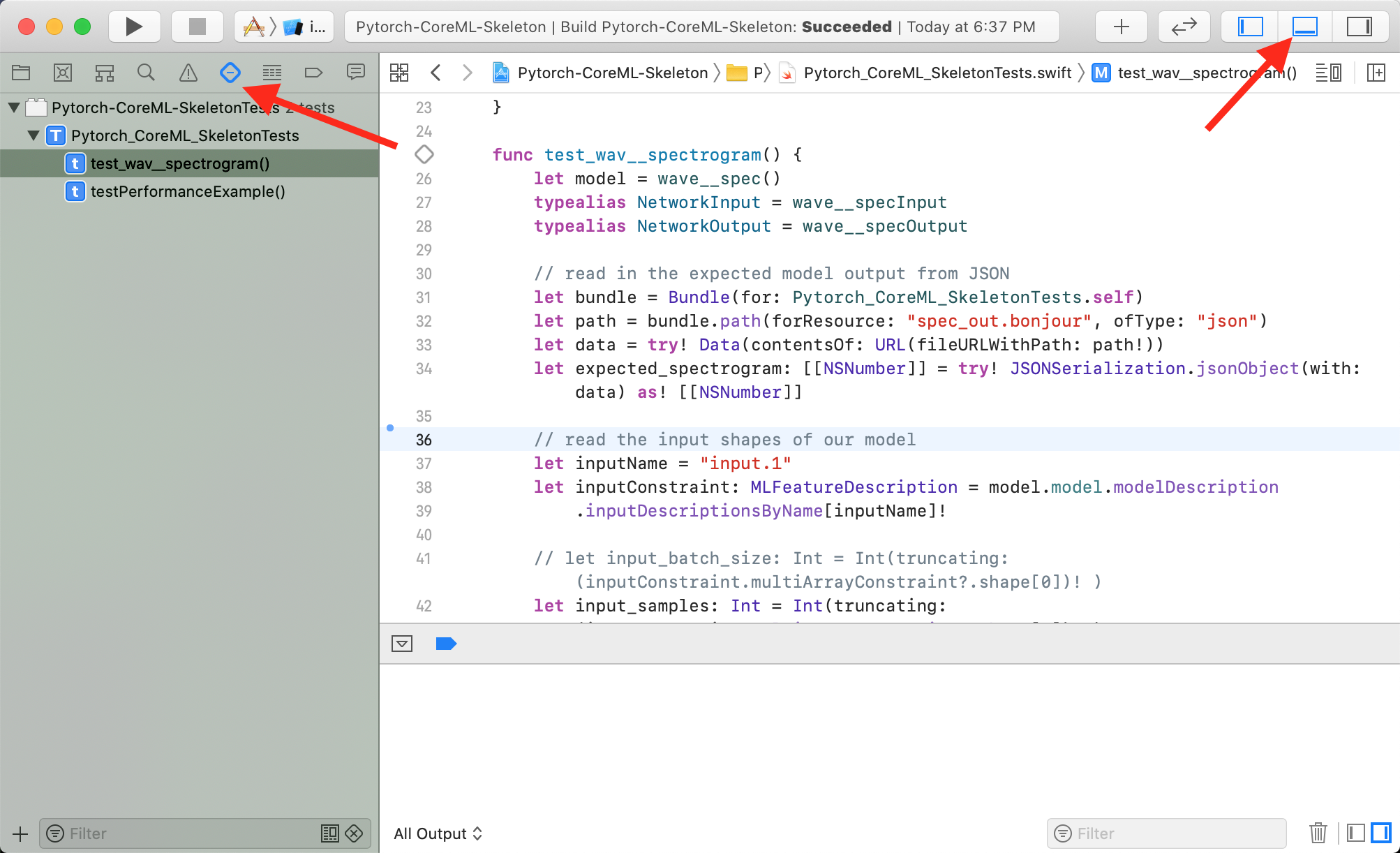Image resolution: width=1400 pixels, height=853 pixels.
Task: Click the NetworkOutput identifier on line 28
Action: (703, 226)
